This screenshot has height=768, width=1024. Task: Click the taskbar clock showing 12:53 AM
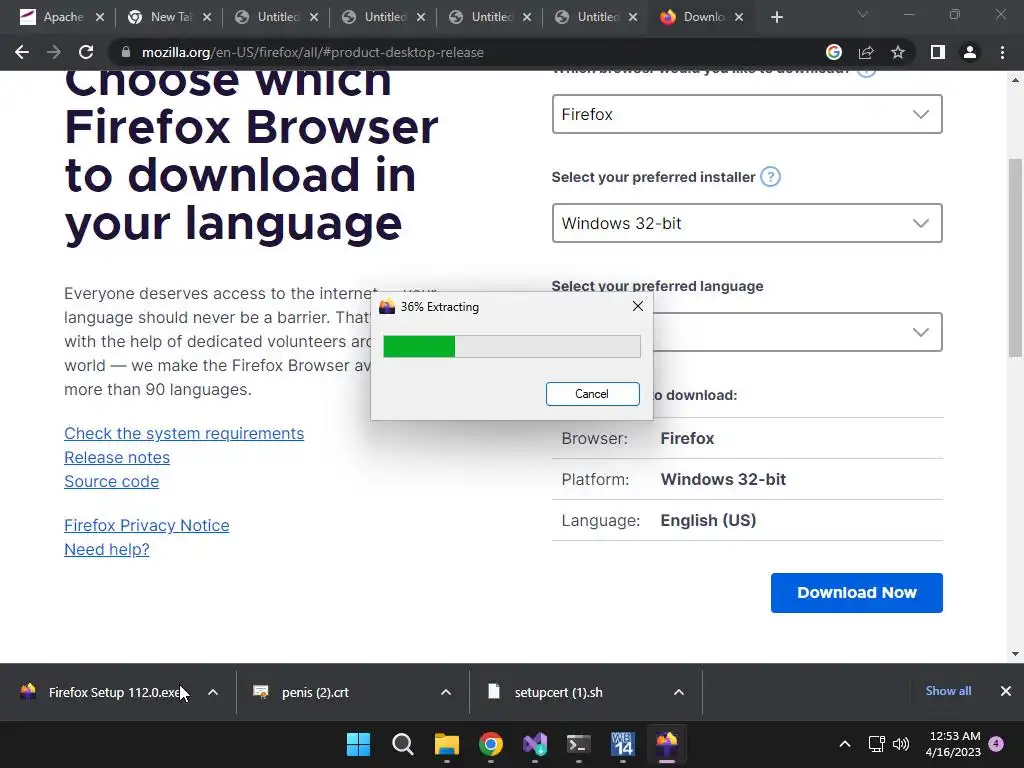[x=953, y=744]
